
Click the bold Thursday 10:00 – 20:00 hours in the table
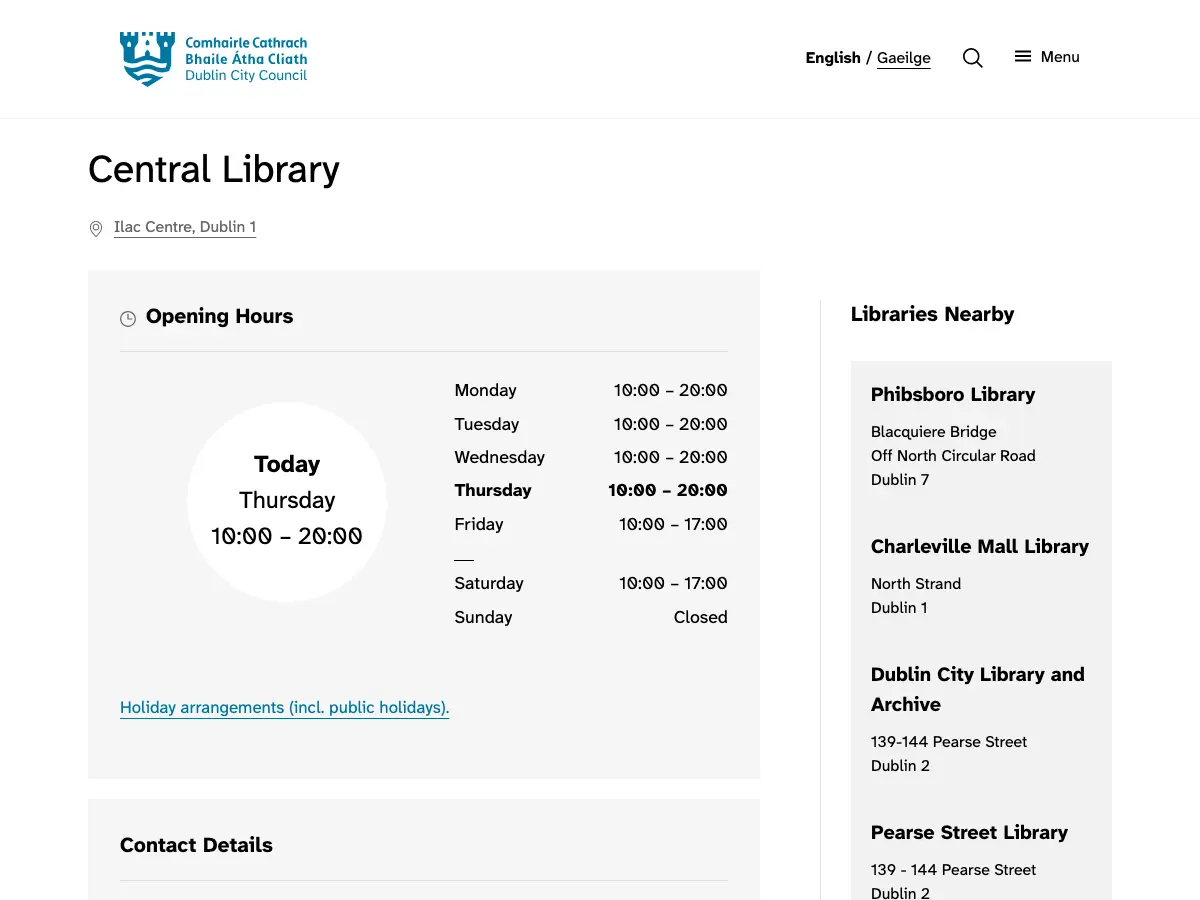(668, 490)
